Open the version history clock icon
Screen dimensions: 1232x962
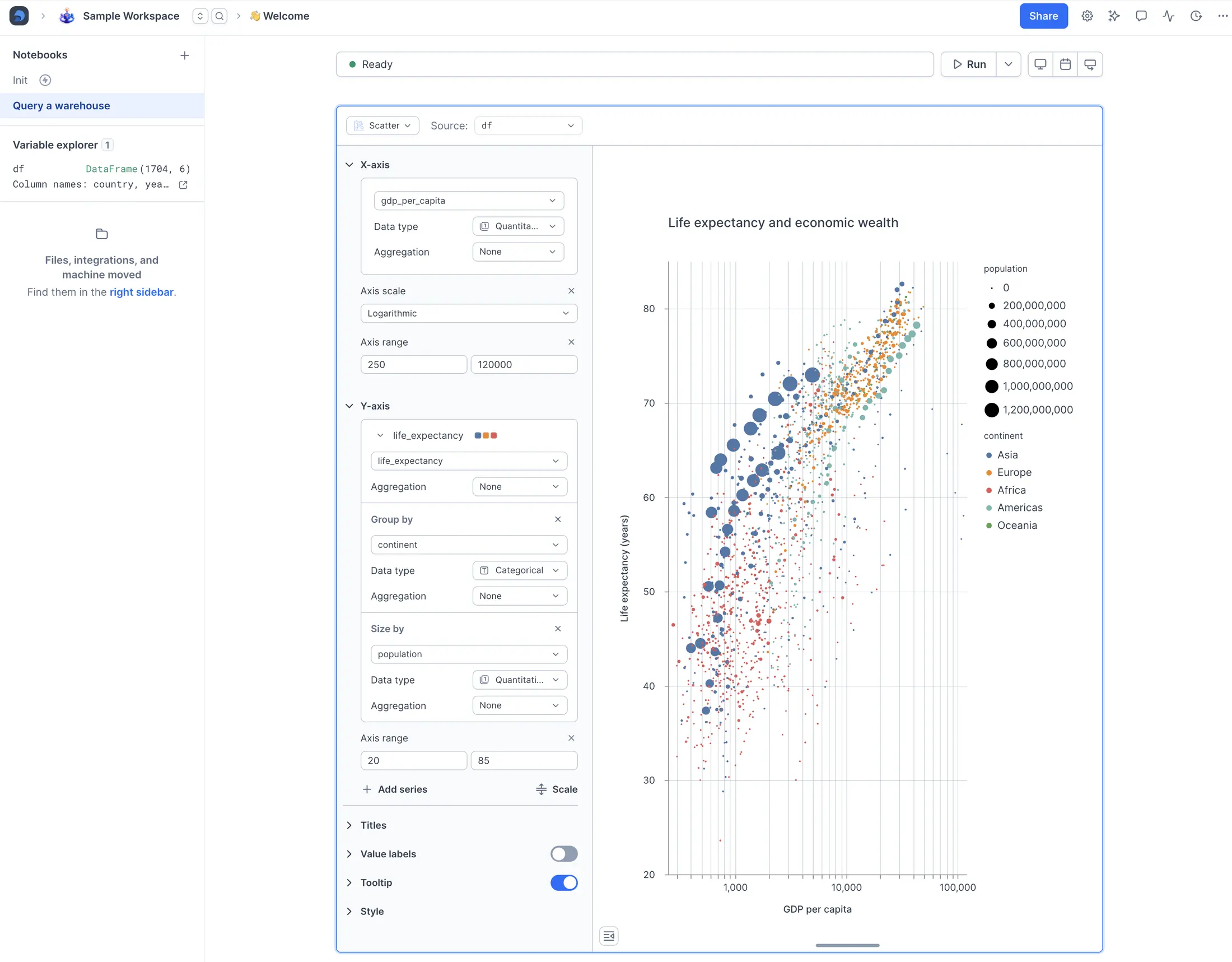[x=1196, y=16]
